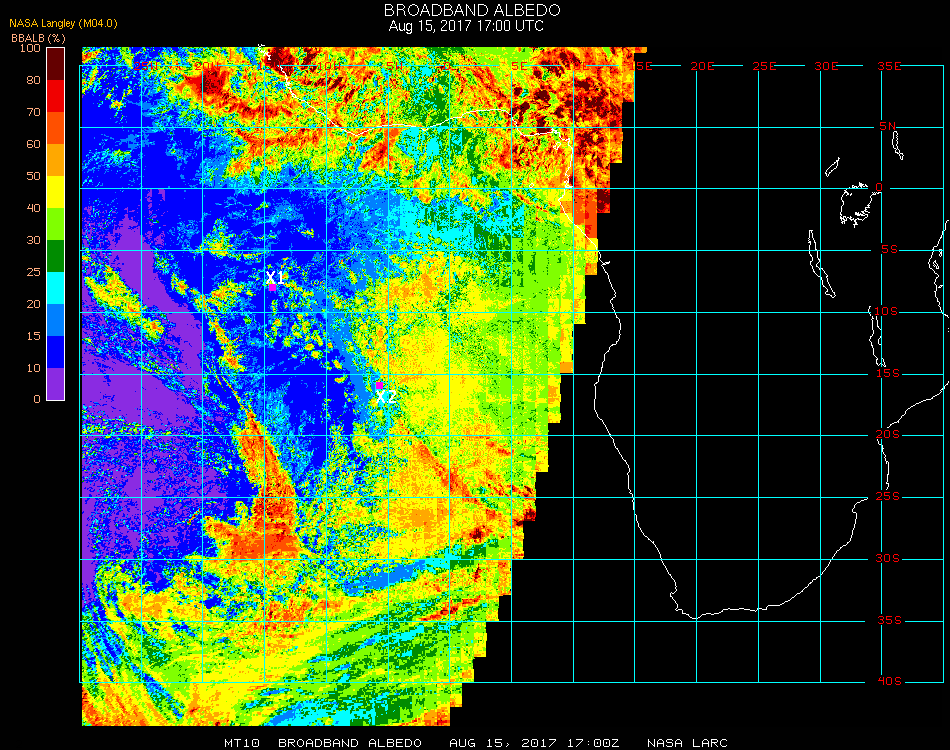Click the '5N' latitude label

[888, 126]
